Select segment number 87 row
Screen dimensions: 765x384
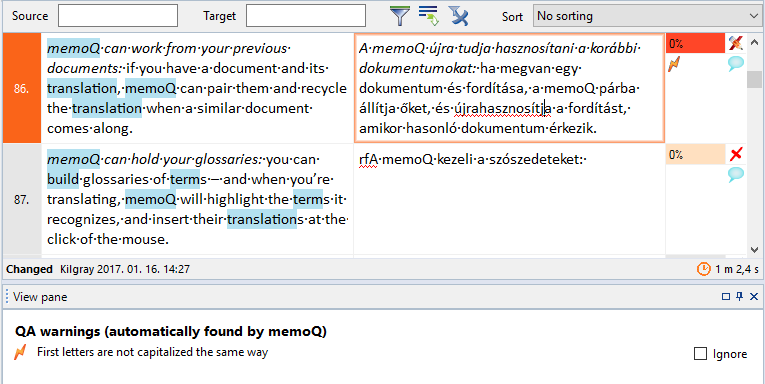(22, 199)
